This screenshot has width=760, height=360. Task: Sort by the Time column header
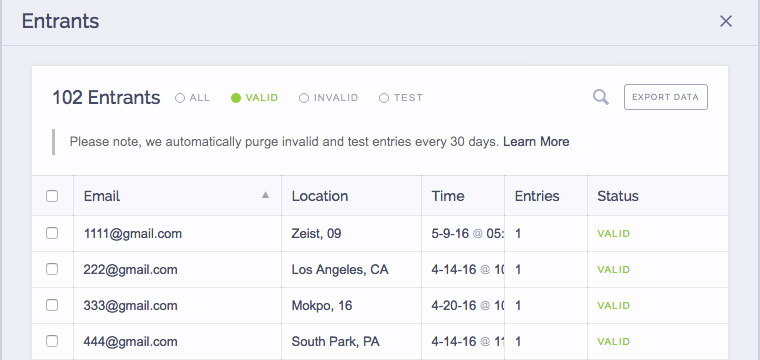[448, 196]
